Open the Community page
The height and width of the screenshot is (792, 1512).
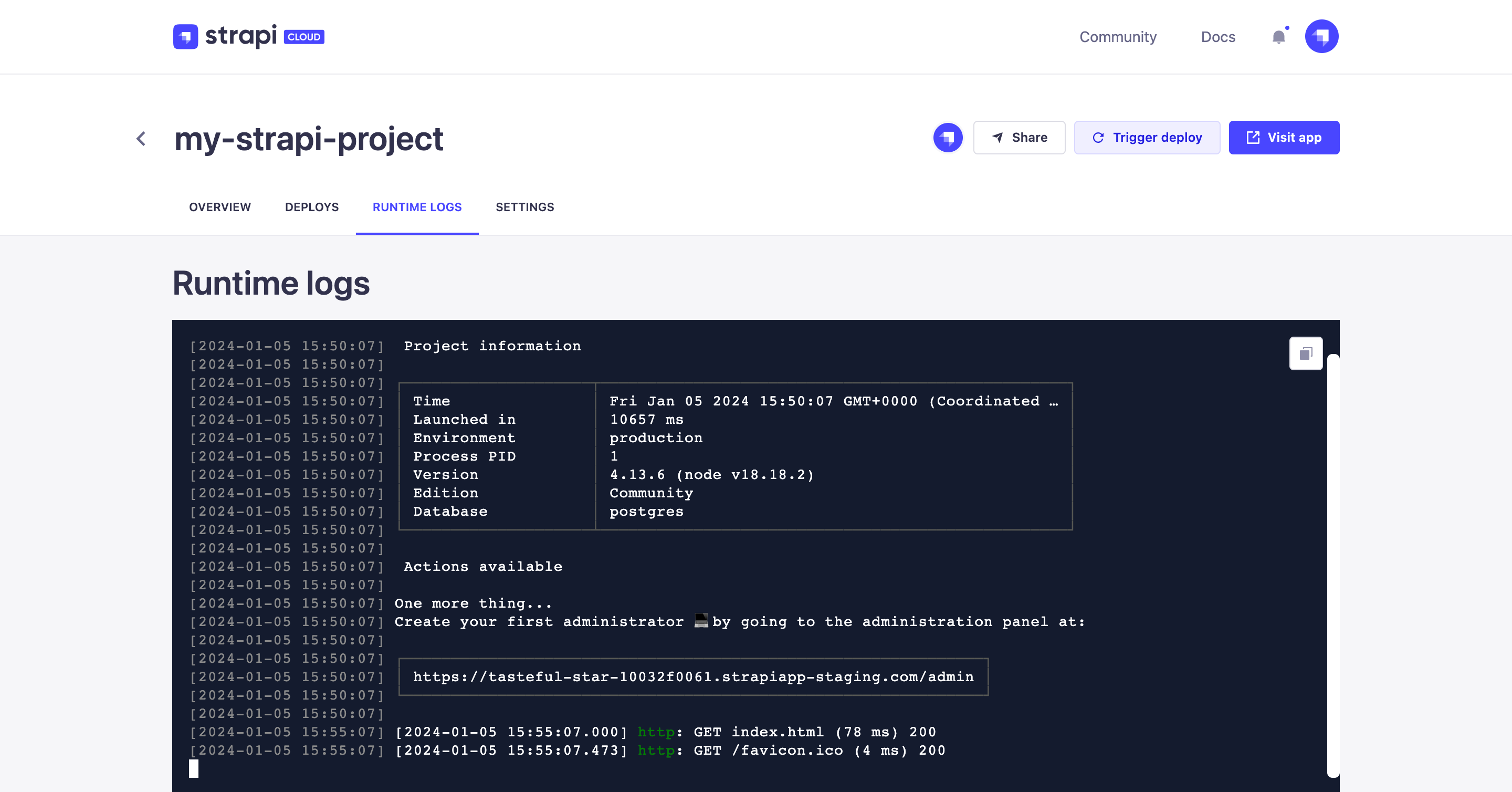tap(1118, 36)
